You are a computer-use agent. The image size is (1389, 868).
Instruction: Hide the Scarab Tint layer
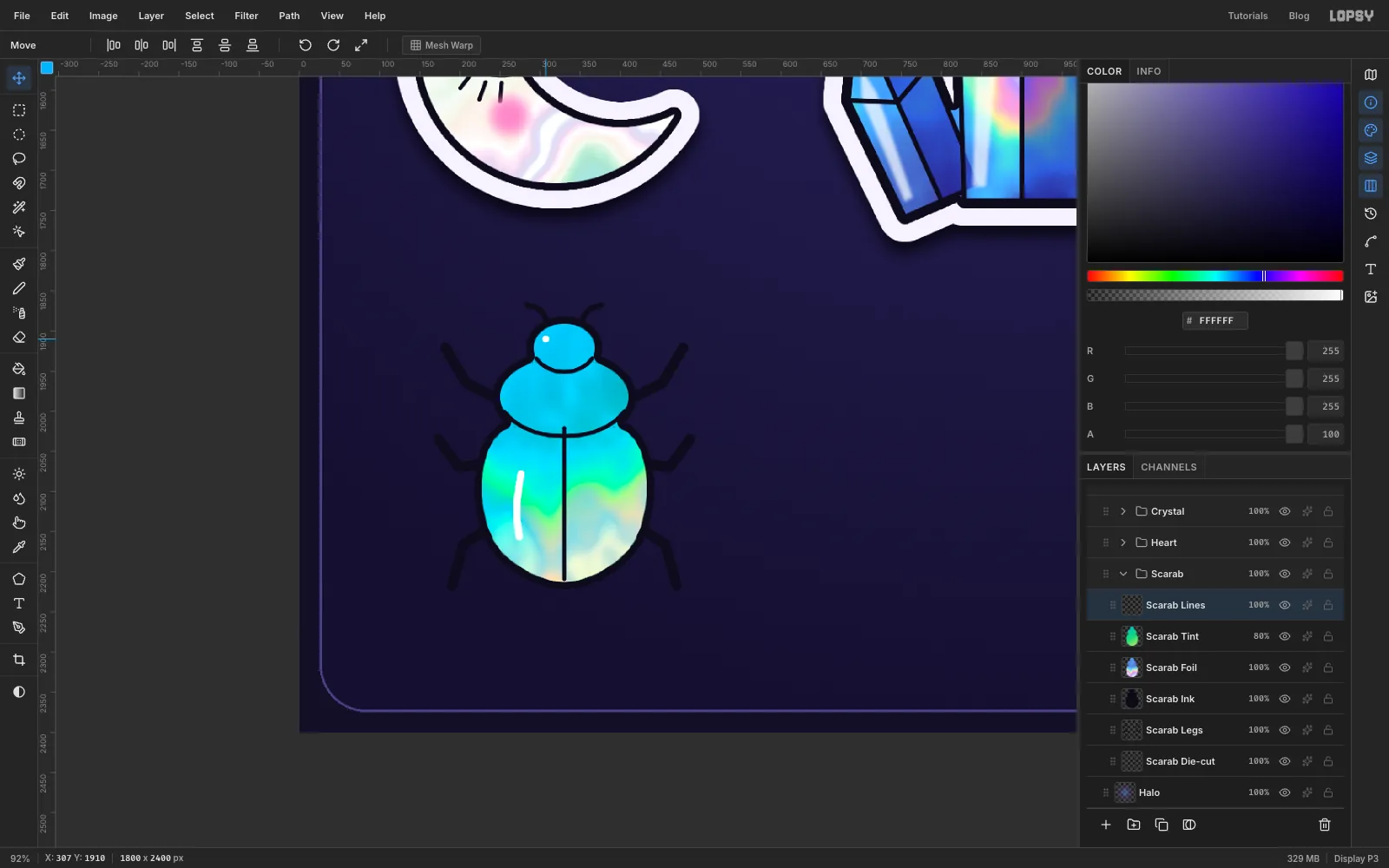click(1285, 636)
